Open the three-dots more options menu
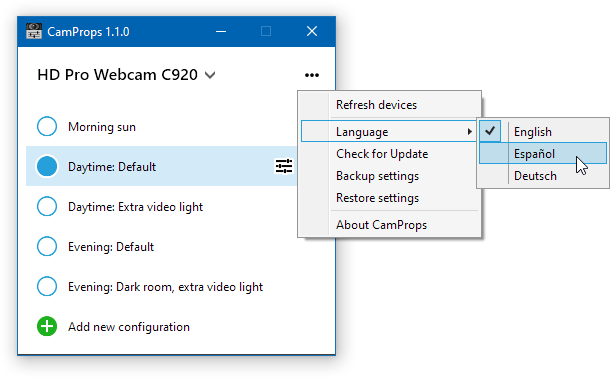Viewport: 610px width, 378px height. 312,75
